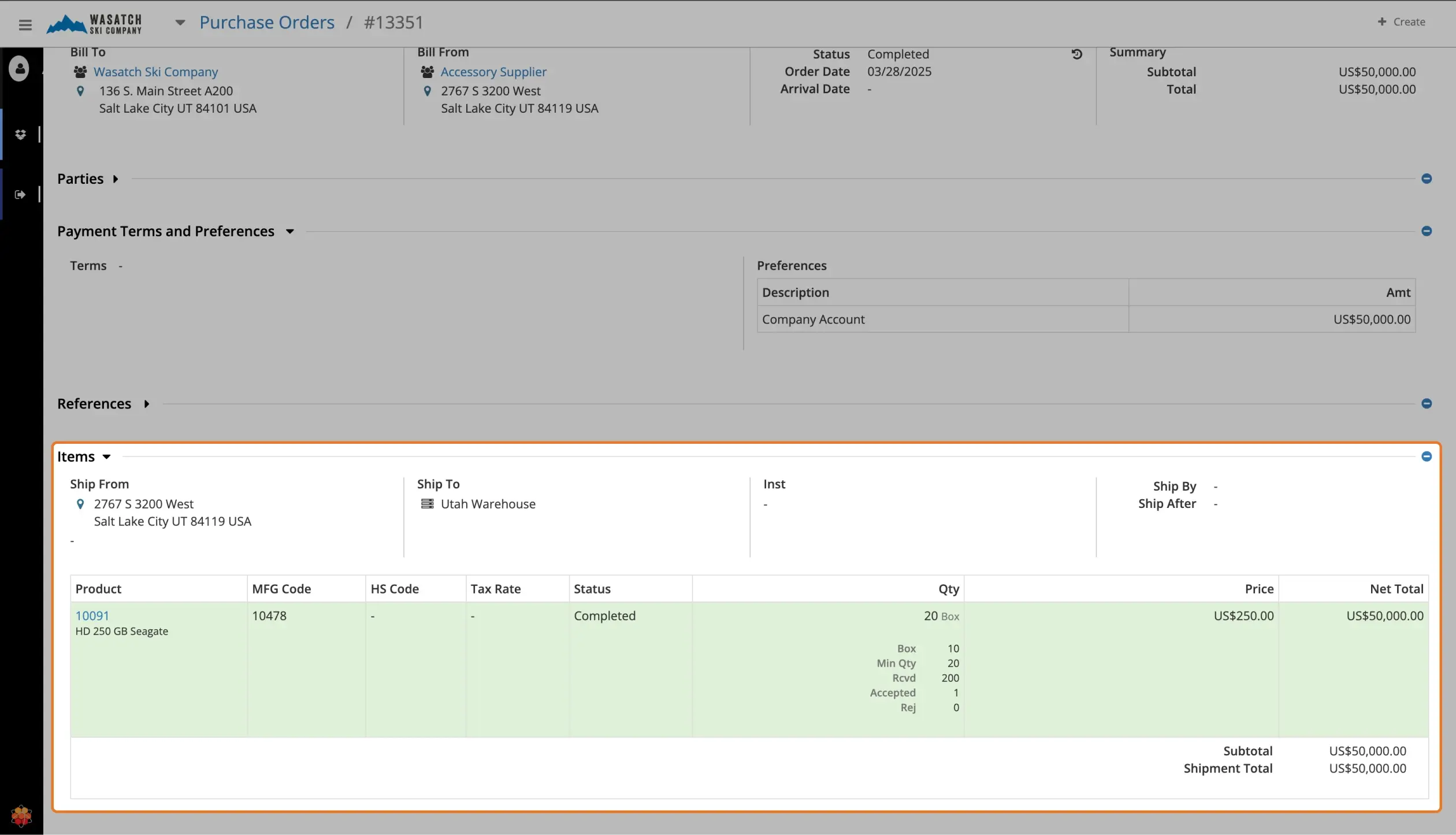Open the hamburger menu

pyautogui.click(x=25, y=24)
